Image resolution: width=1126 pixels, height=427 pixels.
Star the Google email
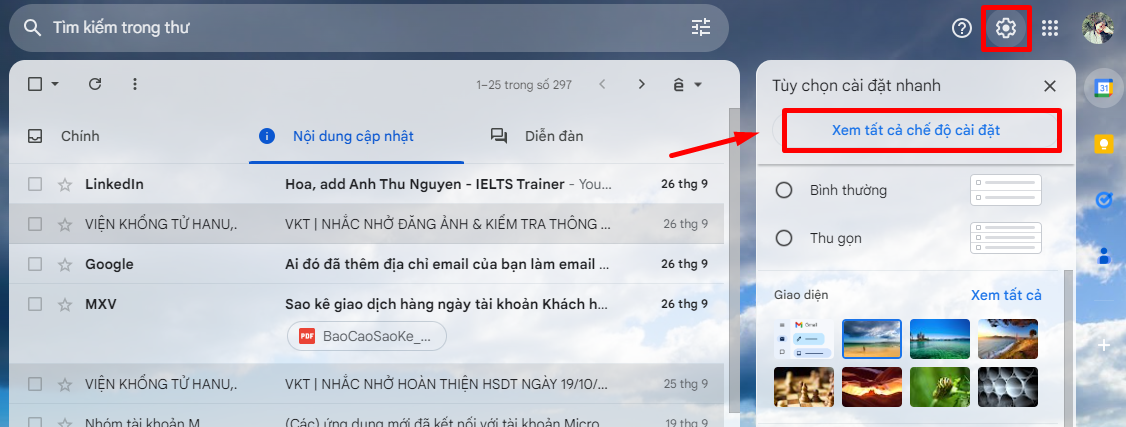tap(65, 264)
